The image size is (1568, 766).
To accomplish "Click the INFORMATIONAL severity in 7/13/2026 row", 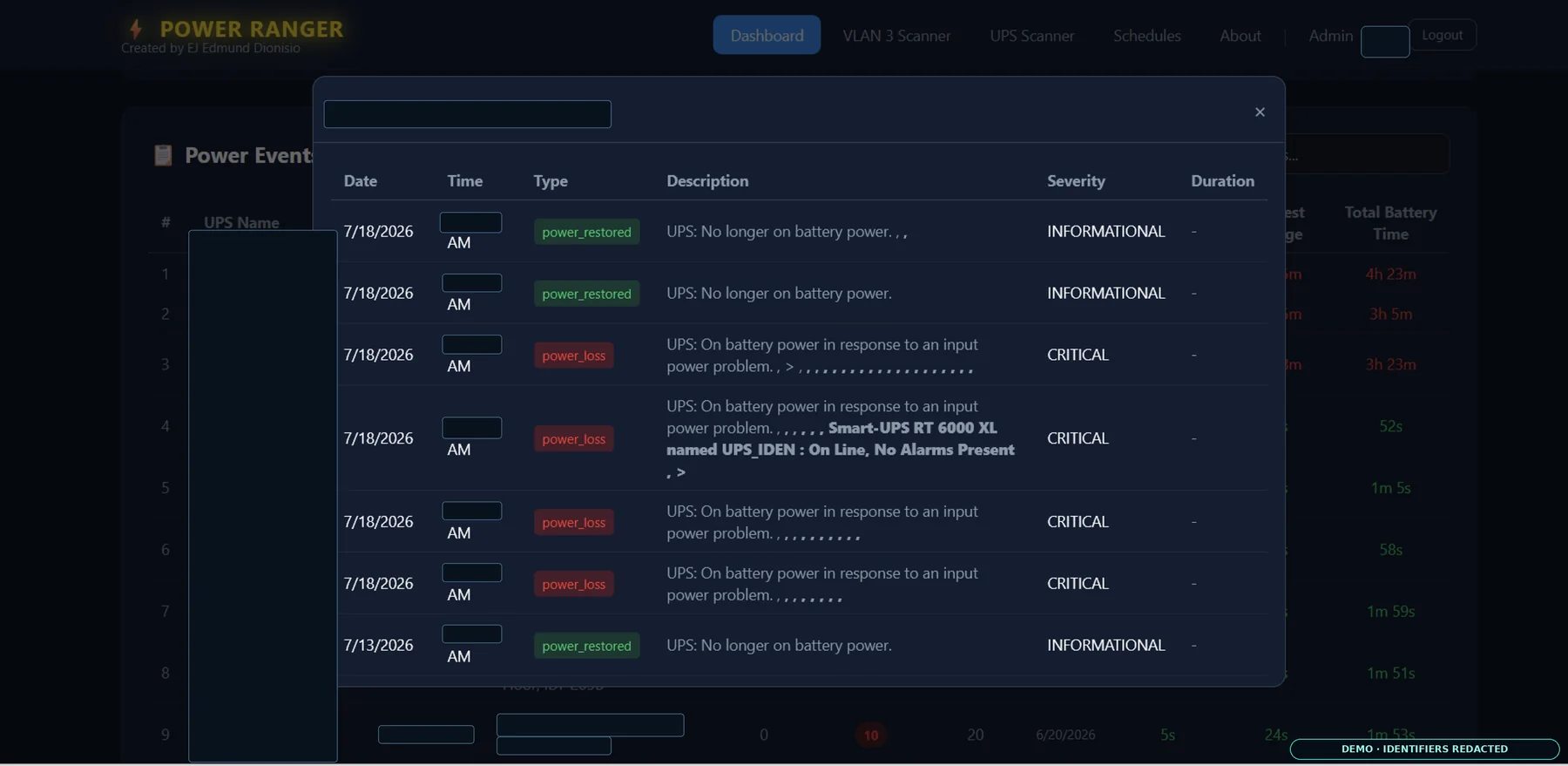I will coord(1105,645).
